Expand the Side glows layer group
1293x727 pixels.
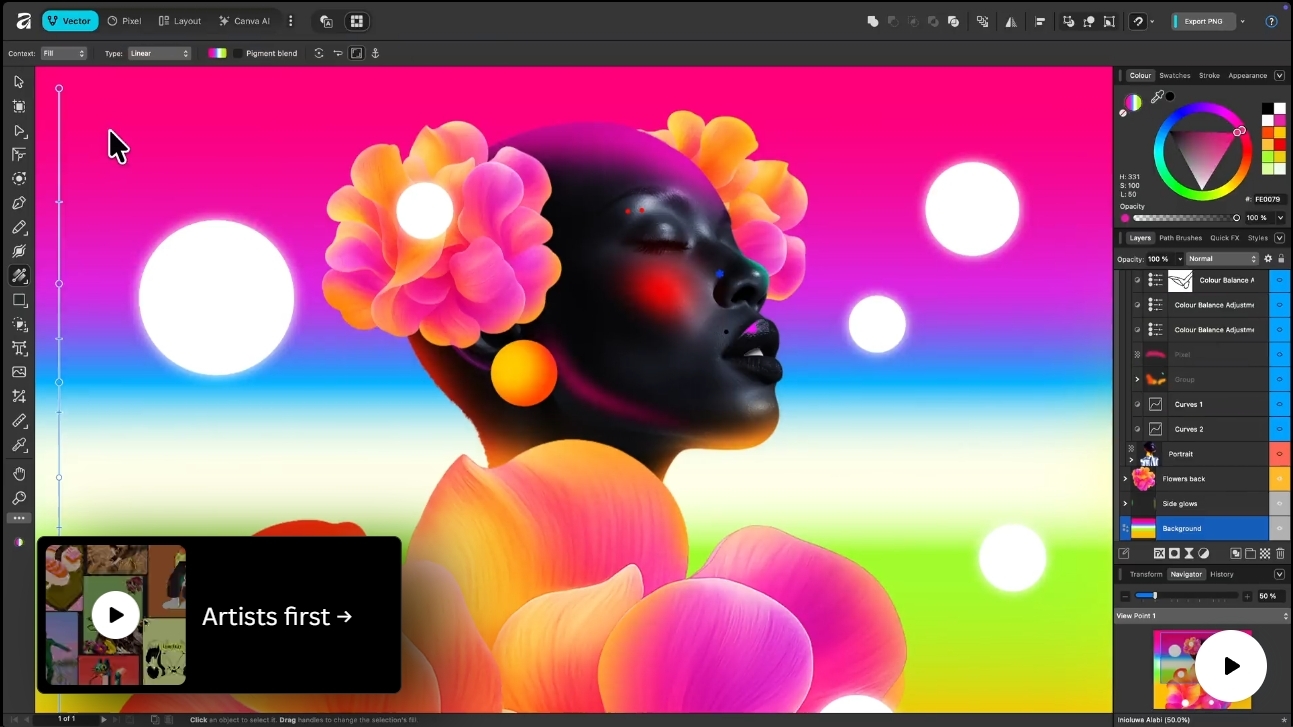pos(1125,504)
